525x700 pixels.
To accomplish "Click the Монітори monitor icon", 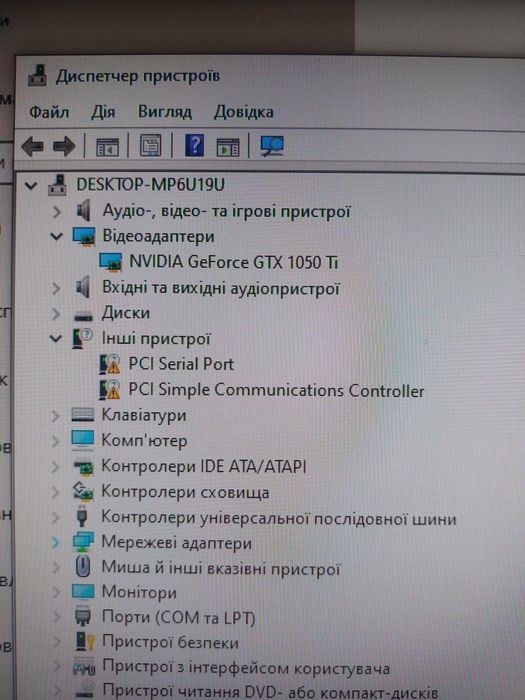I will pos(83,592).
